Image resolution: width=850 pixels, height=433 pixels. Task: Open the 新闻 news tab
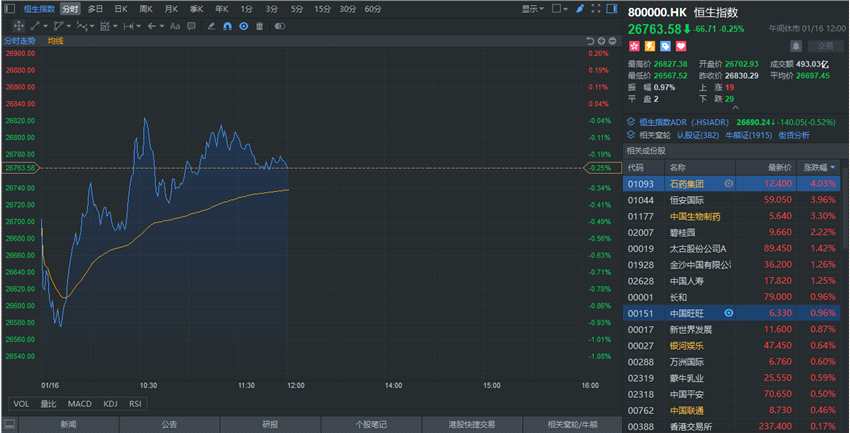tap(69, 424)
